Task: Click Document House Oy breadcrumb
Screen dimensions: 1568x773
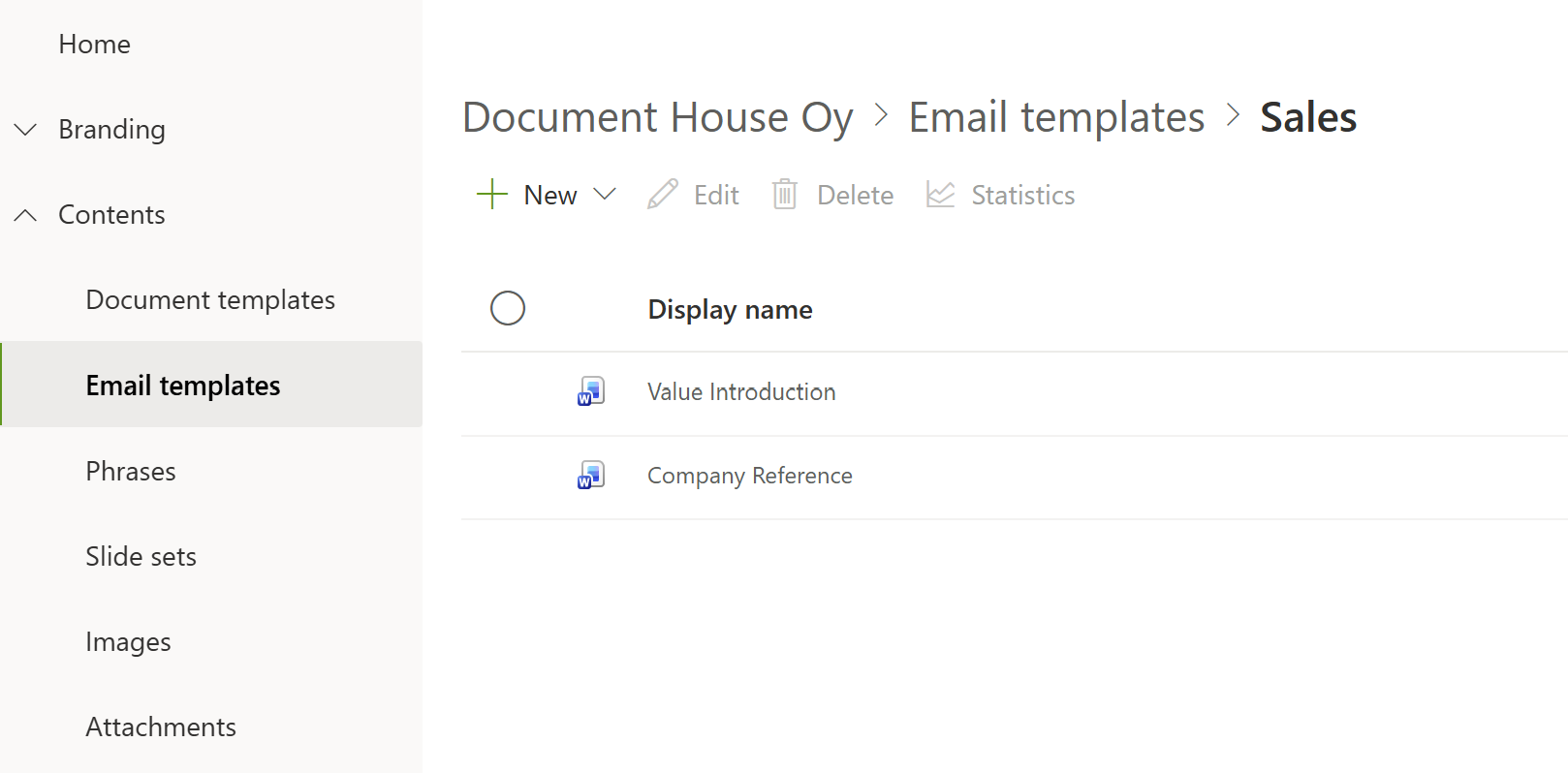Action: pyautogui.click(x=657, y=118)
